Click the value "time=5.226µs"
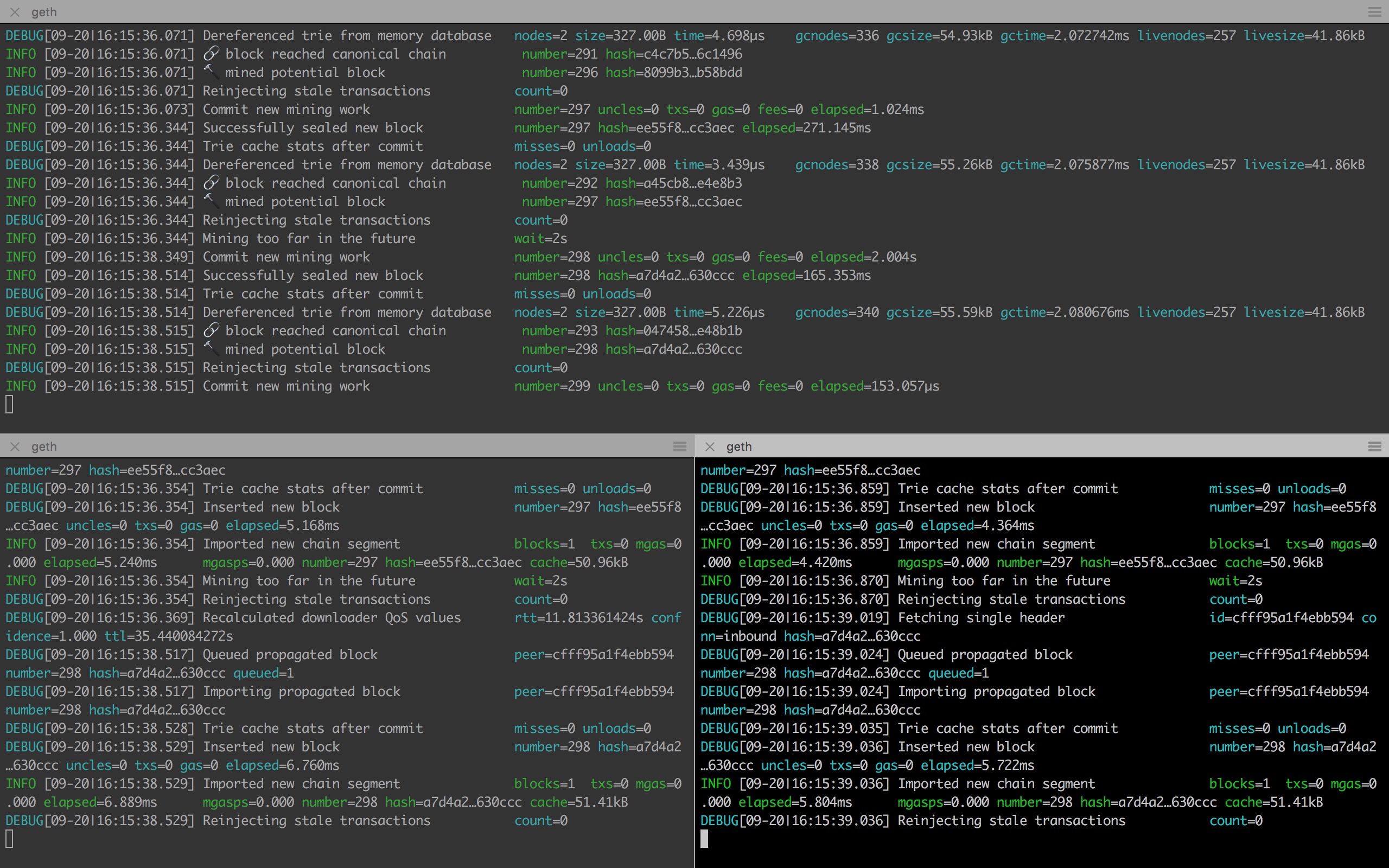Image resolution: width=1389 pixels, height=868 pixels. point(719,312)
